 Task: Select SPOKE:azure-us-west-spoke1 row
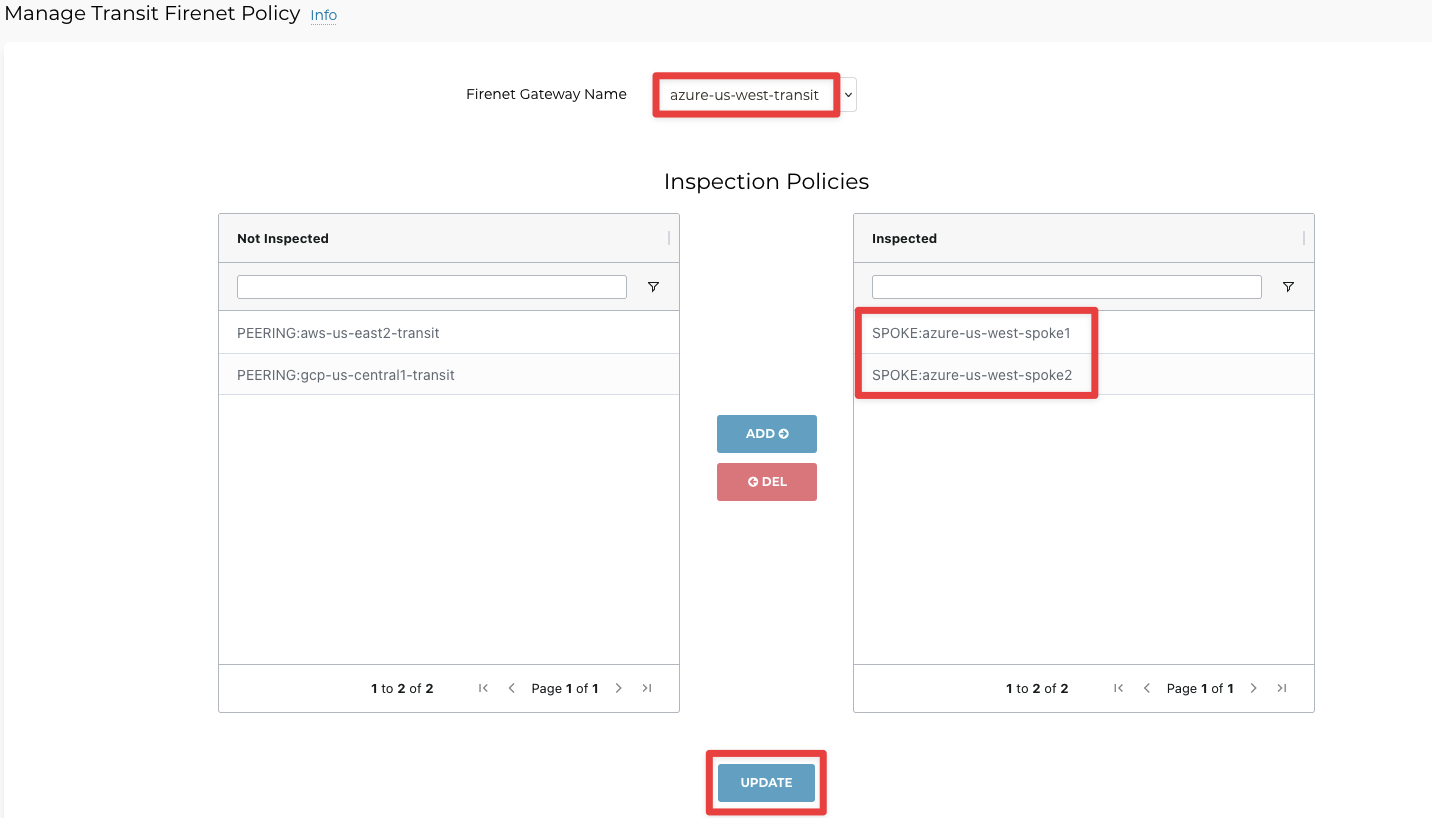point(971,333)
